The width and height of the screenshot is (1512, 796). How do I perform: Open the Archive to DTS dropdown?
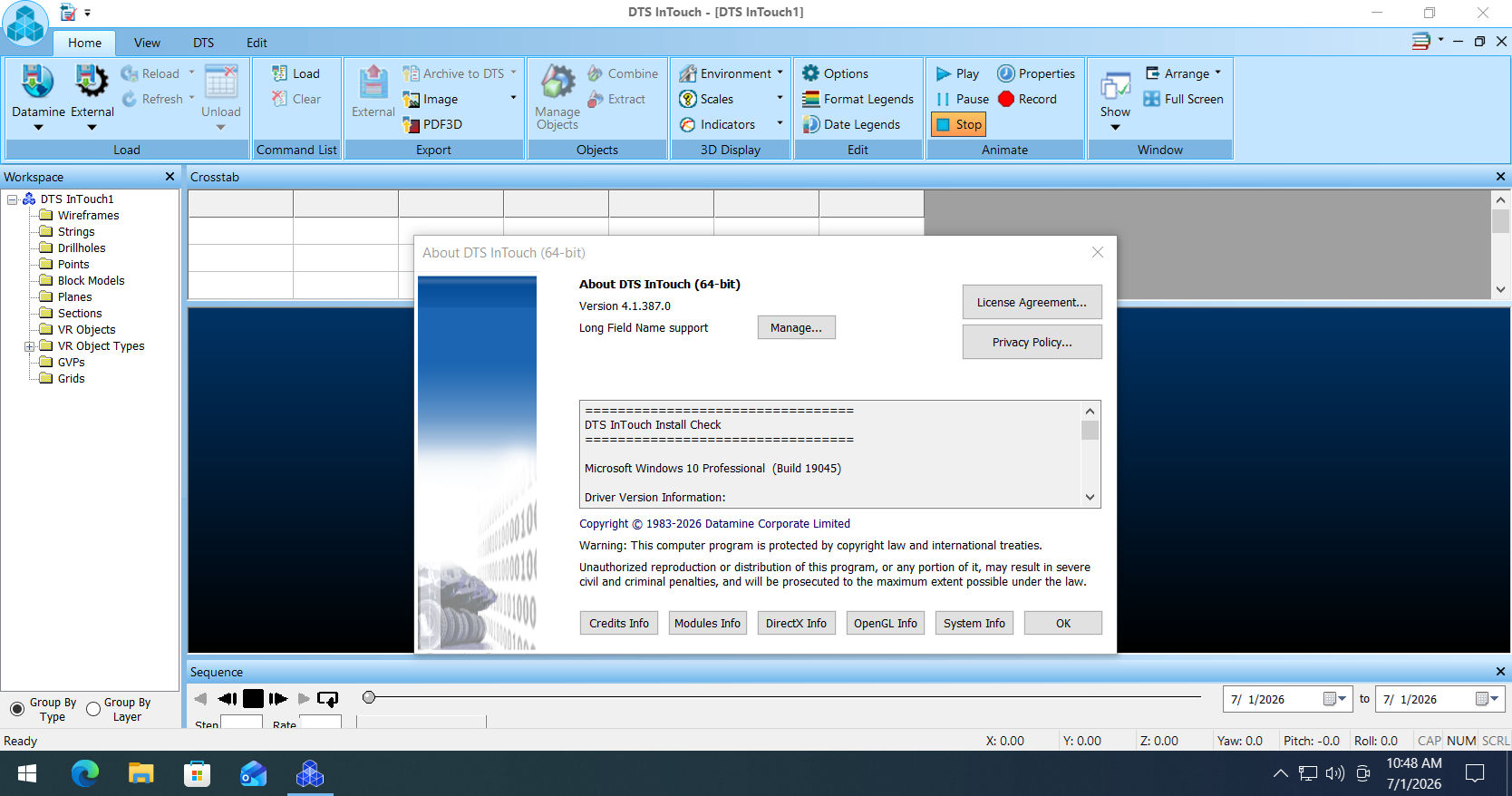point(513,73)
